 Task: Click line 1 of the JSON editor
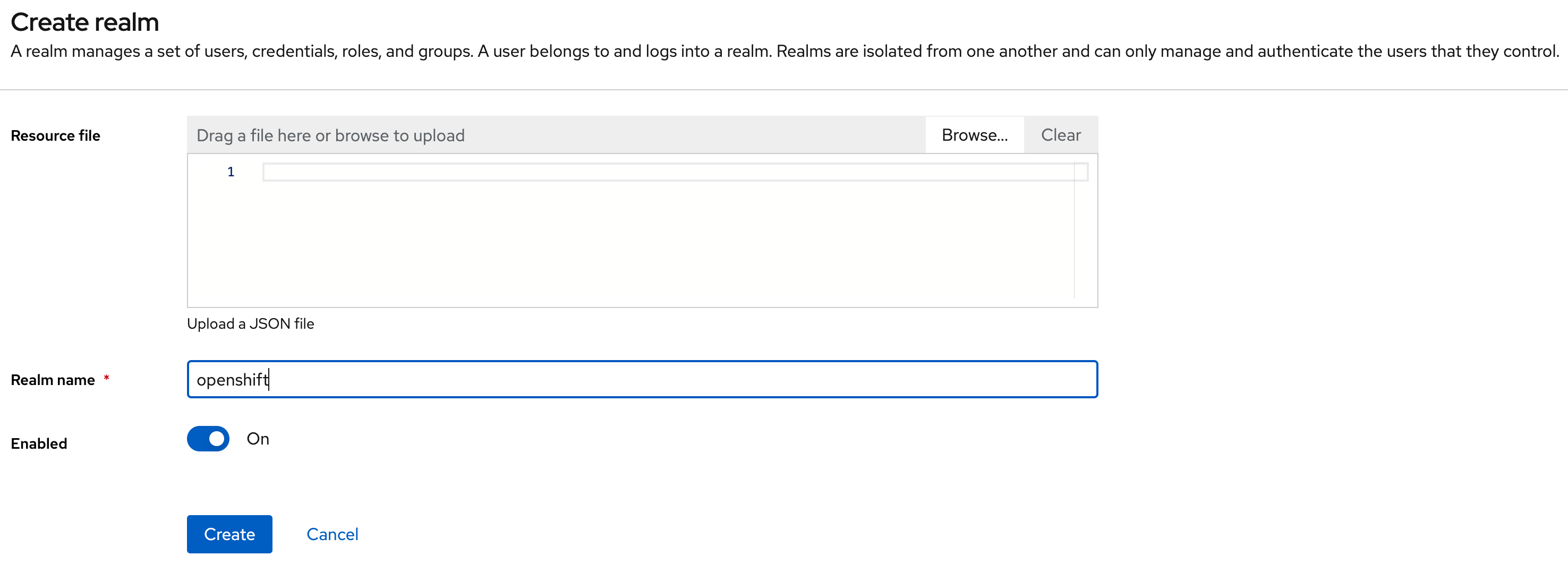426,172
